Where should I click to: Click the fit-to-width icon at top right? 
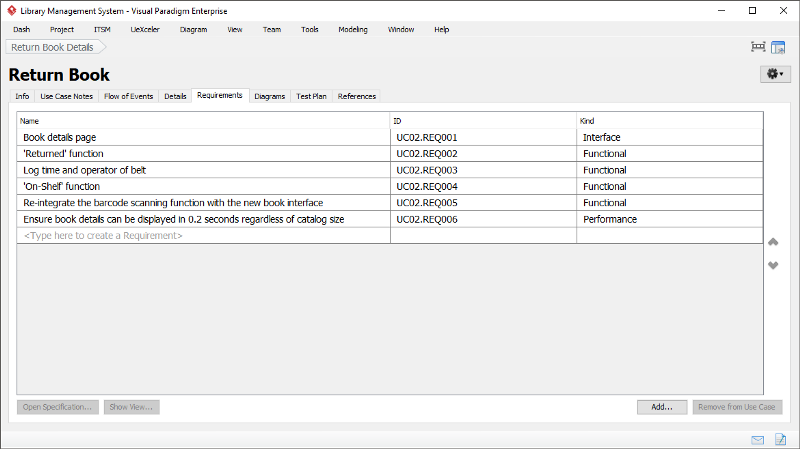(x=758, y=47)
